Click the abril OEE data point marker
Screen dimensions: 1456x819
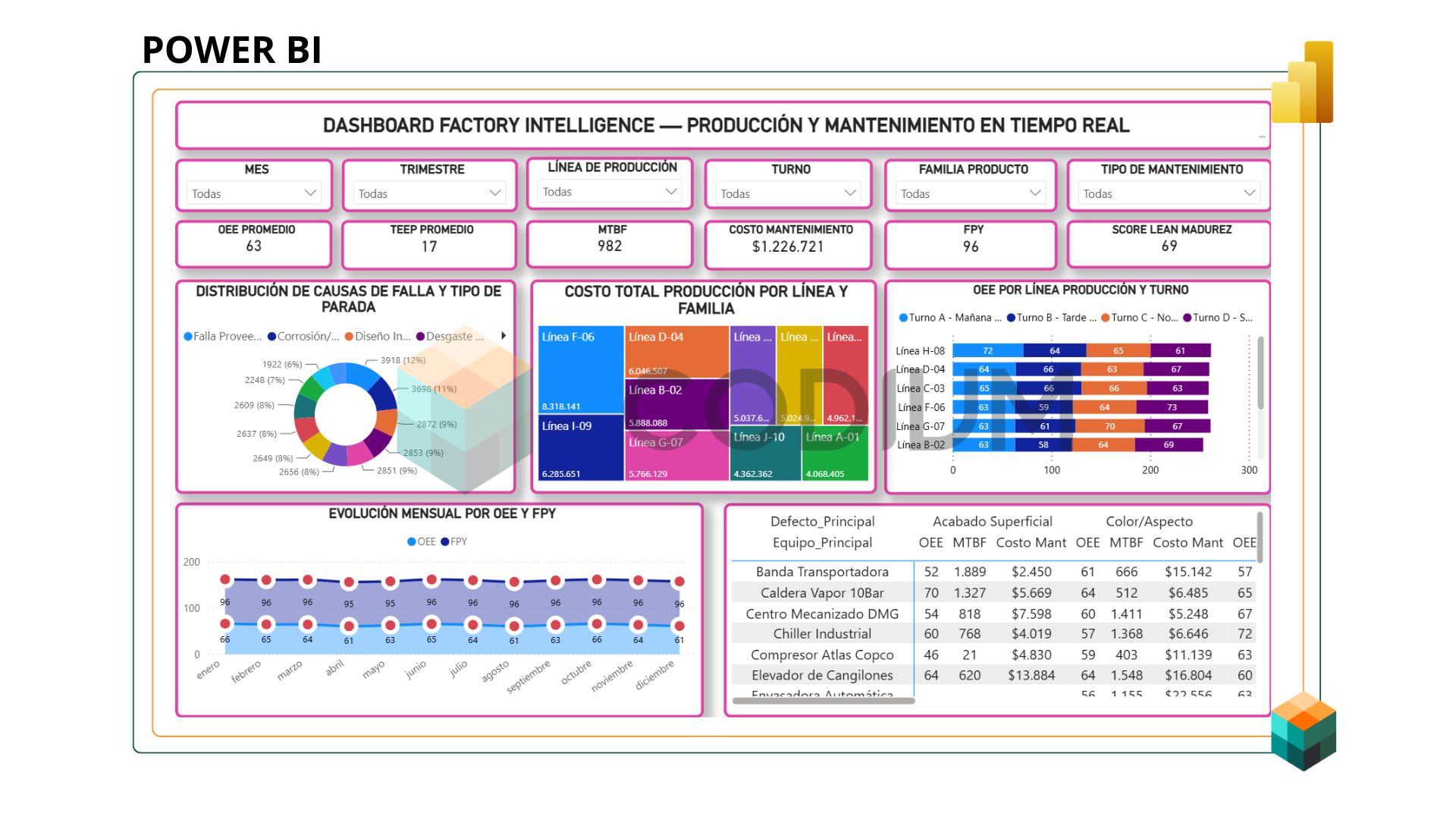[x=349, y=626]
